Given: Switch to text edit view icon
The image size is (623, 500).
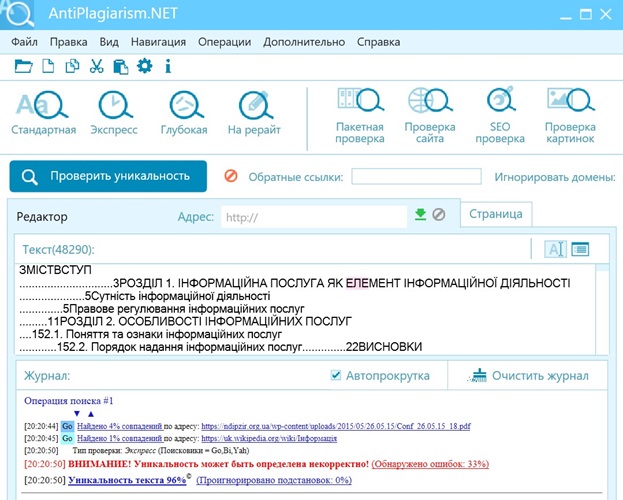Looking at the screenshot, I should coord(555,249).
